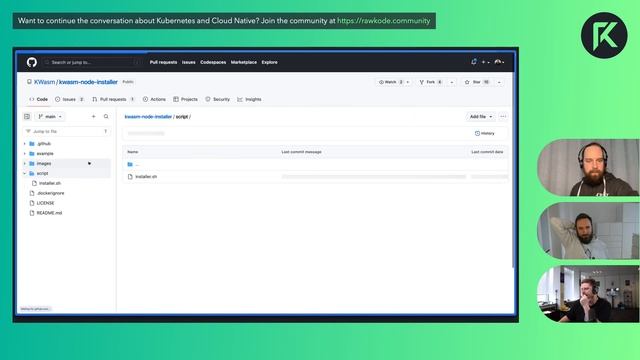Switch to the Security tab
The width and height of the screenshot is (640, 360).
[x=218, y=99]
